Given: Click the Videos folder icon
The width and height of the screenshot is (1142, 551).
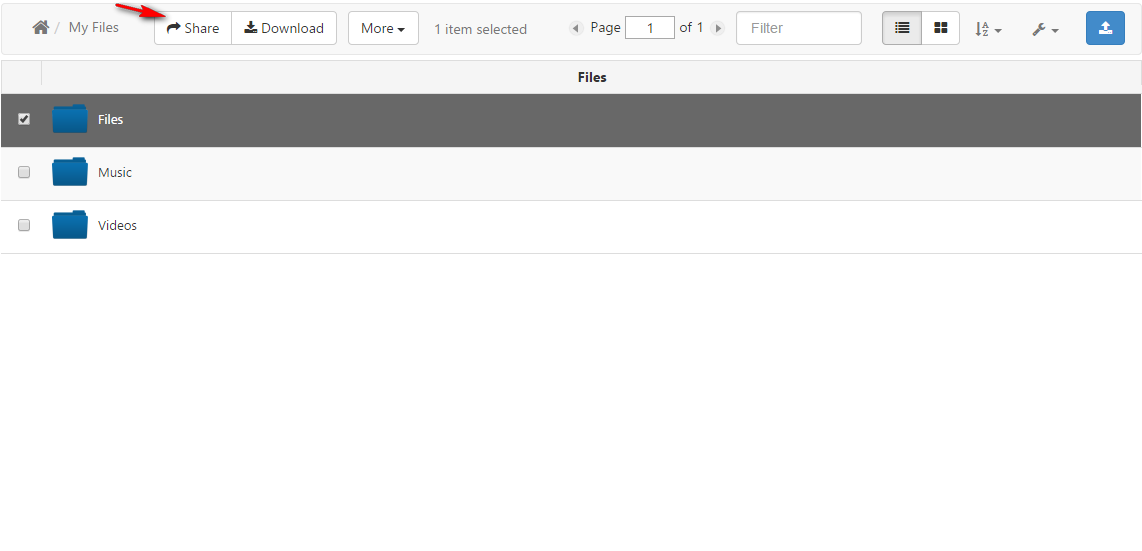Looking at the screenshot, I should pyautogui.click(x=70, y=225).
